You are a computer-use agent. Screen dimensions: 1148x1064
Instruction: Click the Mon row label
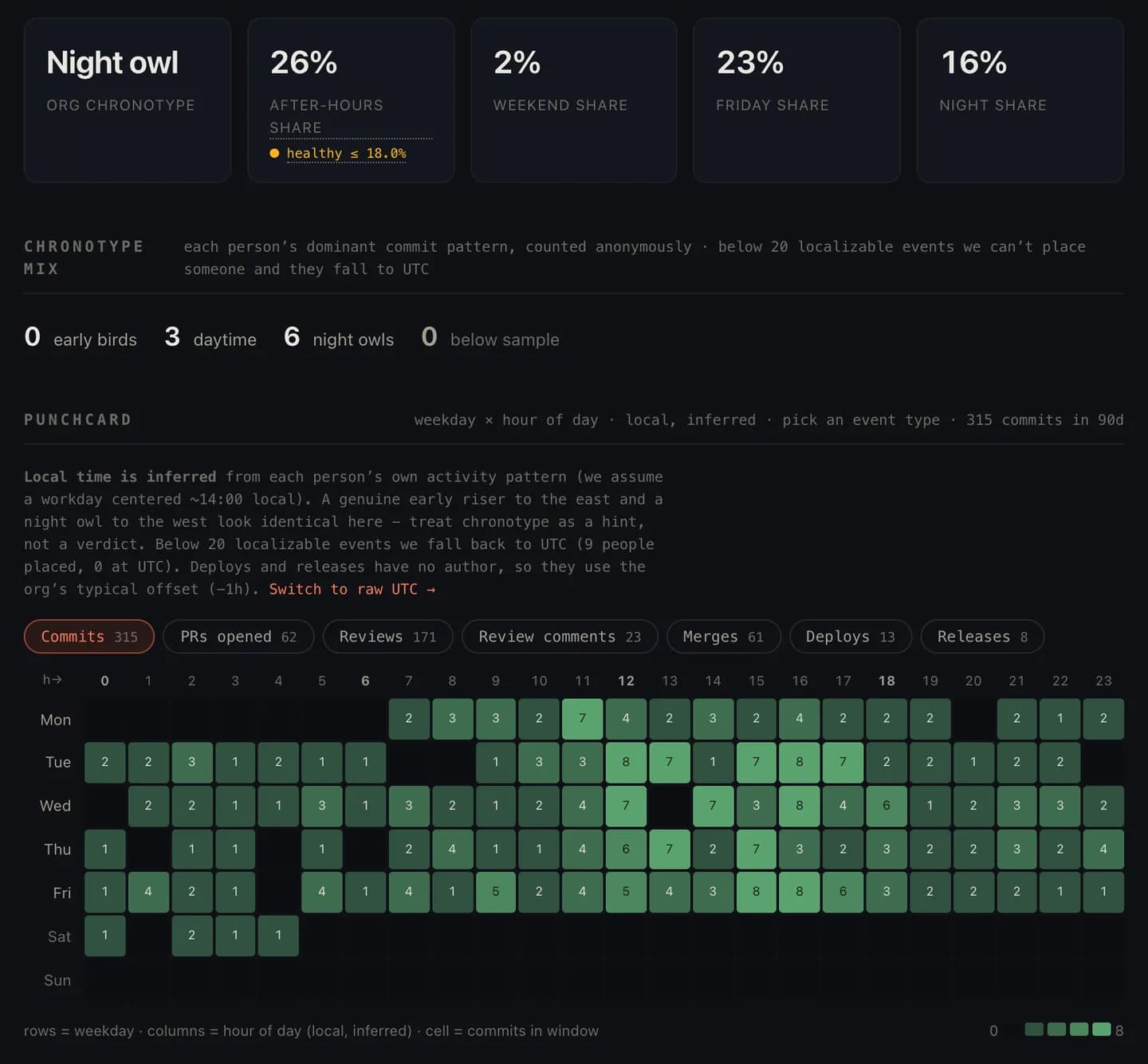(56, 720)
